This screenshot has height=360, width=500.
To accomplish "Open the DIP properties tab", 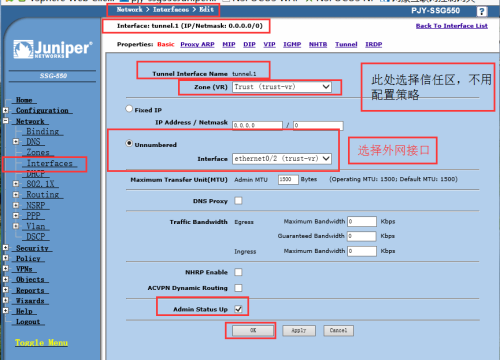I will pyautogui.click(x=249, y=44).
